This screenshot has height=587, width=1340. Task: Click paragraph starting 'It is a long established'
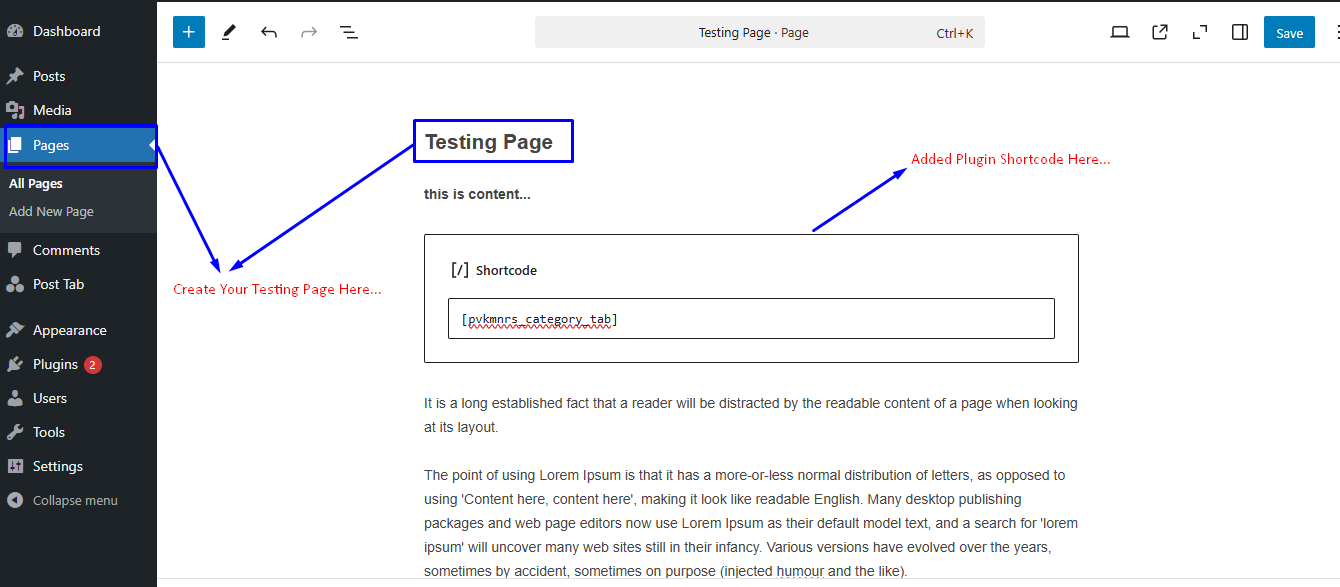(x=751, y=415)
